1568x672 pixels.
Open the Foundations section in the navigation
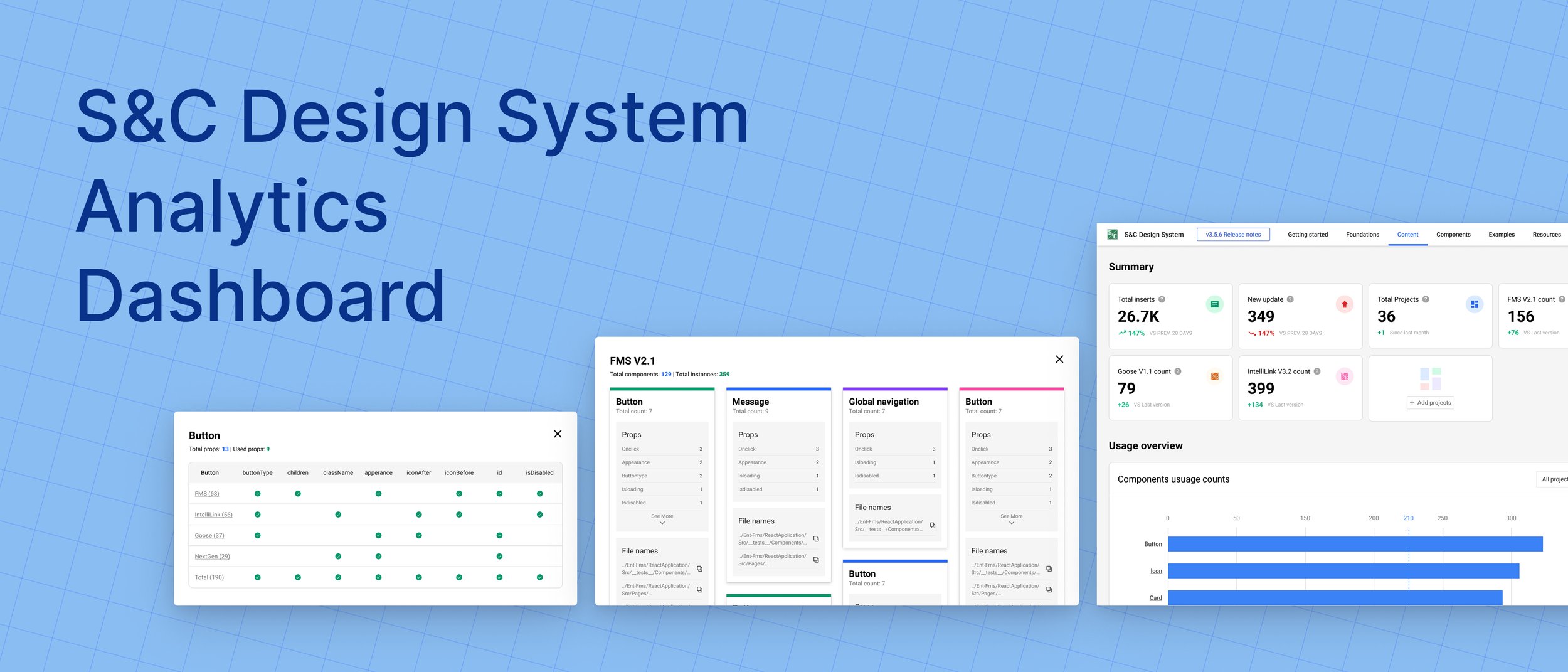pos(1362,234)
